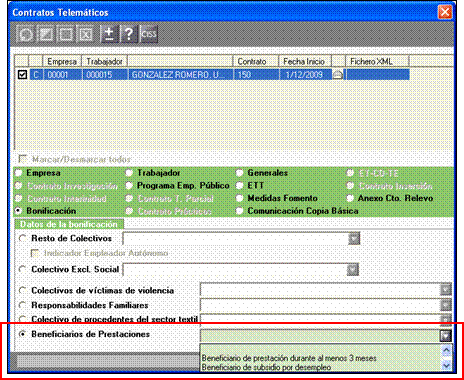464x380 pixels.
Task: Collapse the Beneficiarios de Prestaciones dropdown
Action: [x=446, y=335]
